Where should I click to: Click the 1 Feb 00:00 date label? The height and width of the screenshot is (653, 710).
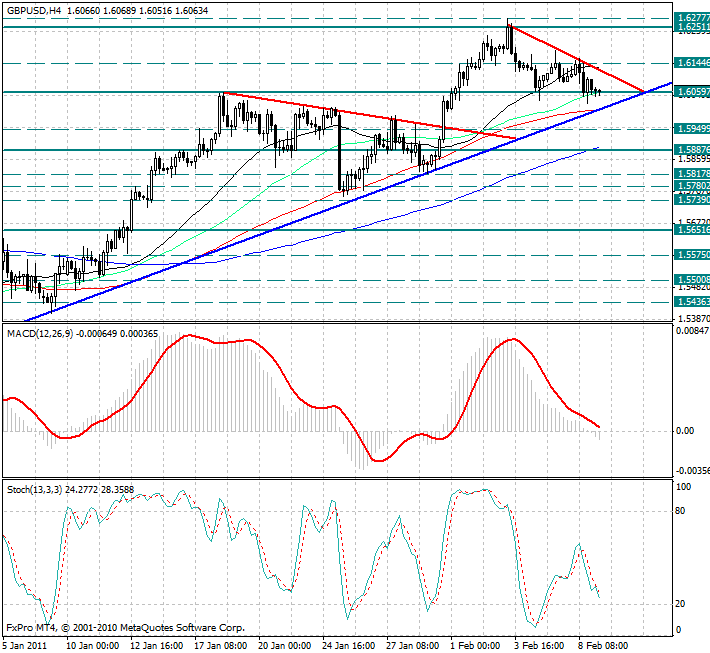tap(475, 645)
